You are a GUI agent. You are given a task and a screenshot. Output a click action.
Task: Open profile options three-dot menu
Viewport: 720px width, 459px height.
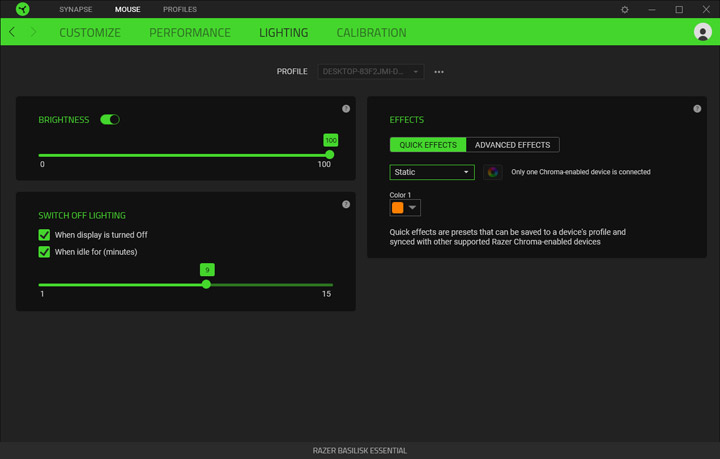click(439, 72)
